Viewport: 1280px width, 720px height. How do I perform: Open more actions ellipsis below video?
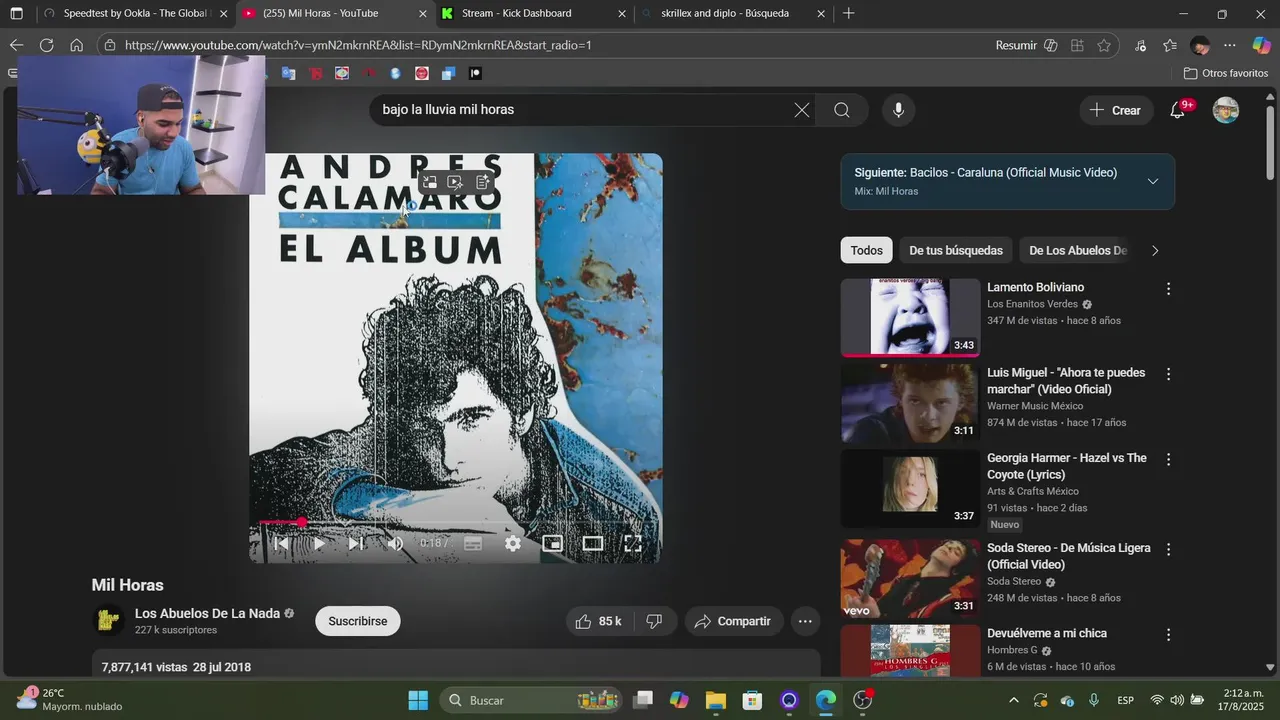[805, 621]
